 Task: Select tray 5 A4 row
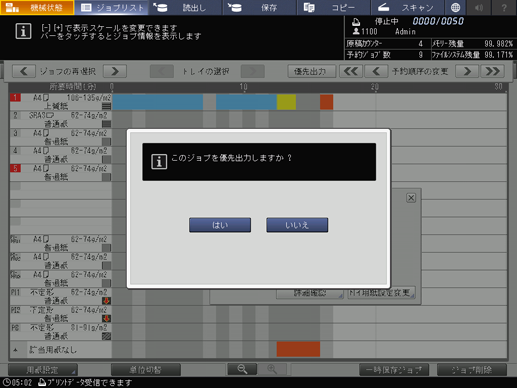point(61,172)
